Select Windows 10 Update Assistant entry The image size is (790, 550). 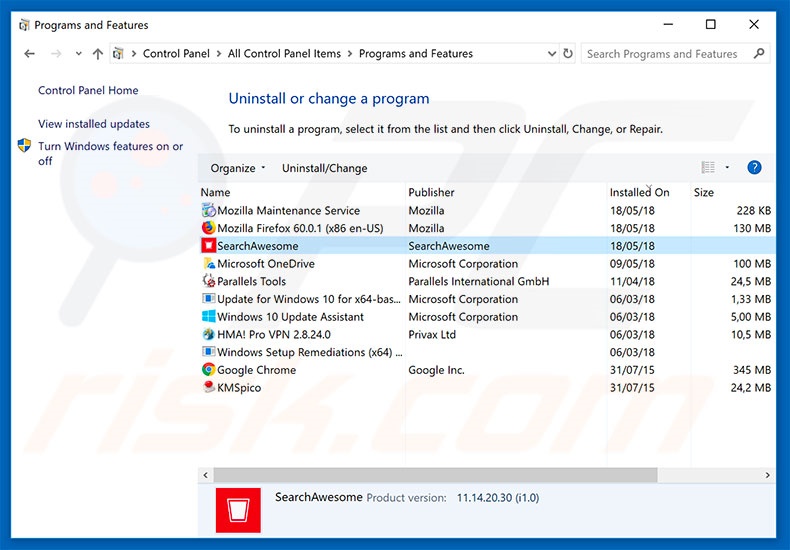pos(290,316)
